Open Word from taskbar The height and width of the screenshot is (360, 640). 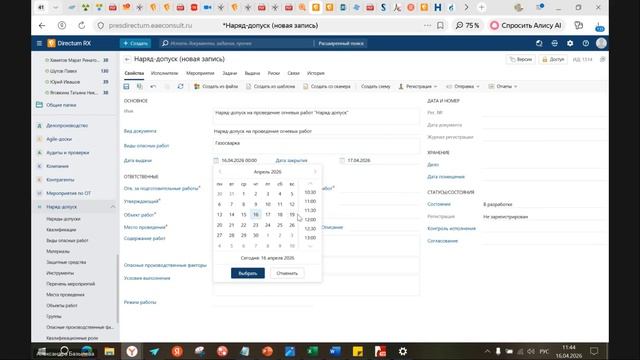(x=335, y=351)
